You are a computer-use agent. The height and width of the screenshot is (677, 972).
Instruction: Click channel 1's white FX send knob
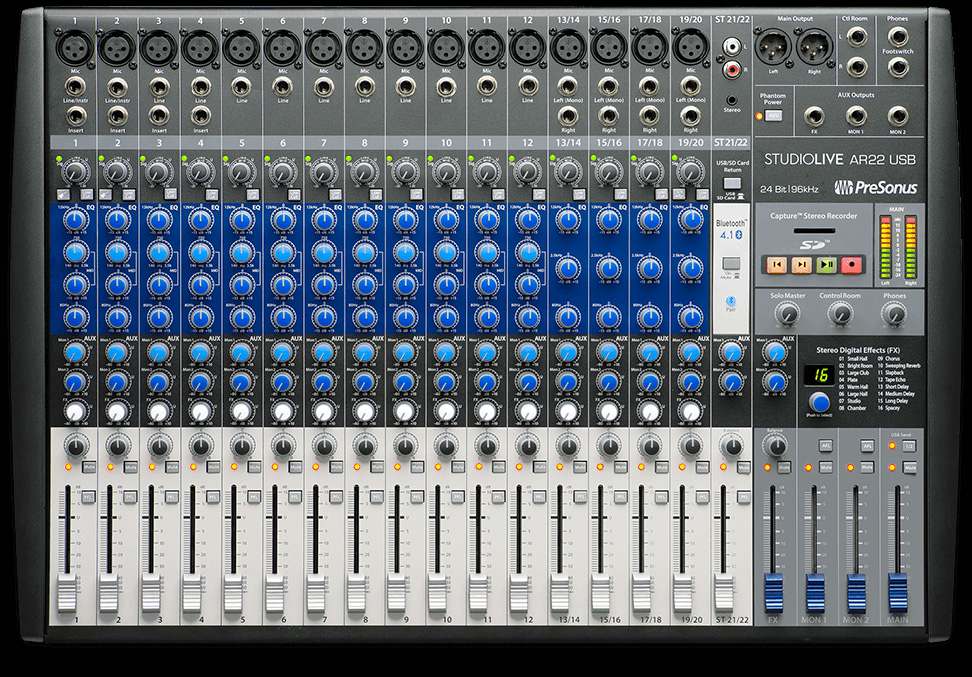click(76, 412)
